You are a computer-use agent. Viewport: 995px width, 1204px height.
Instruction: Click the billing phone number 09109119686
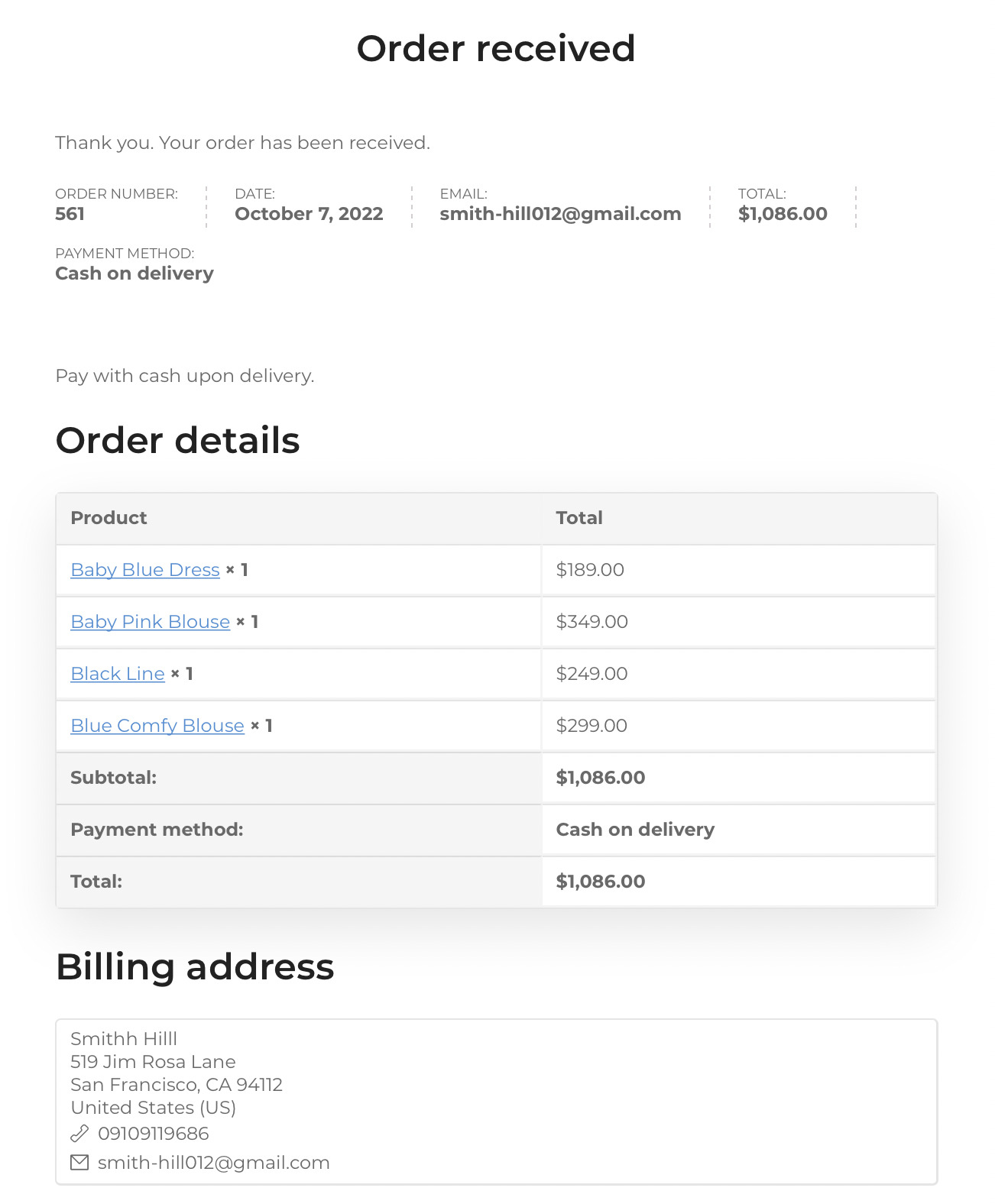coord(154,1134)
